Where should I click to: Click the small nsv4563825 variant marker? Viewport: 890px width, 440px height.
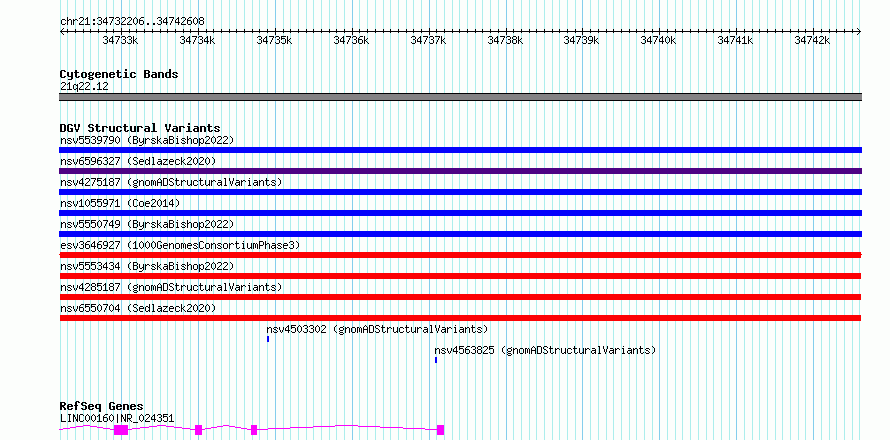pyautogui.click(x=436, y=360)
